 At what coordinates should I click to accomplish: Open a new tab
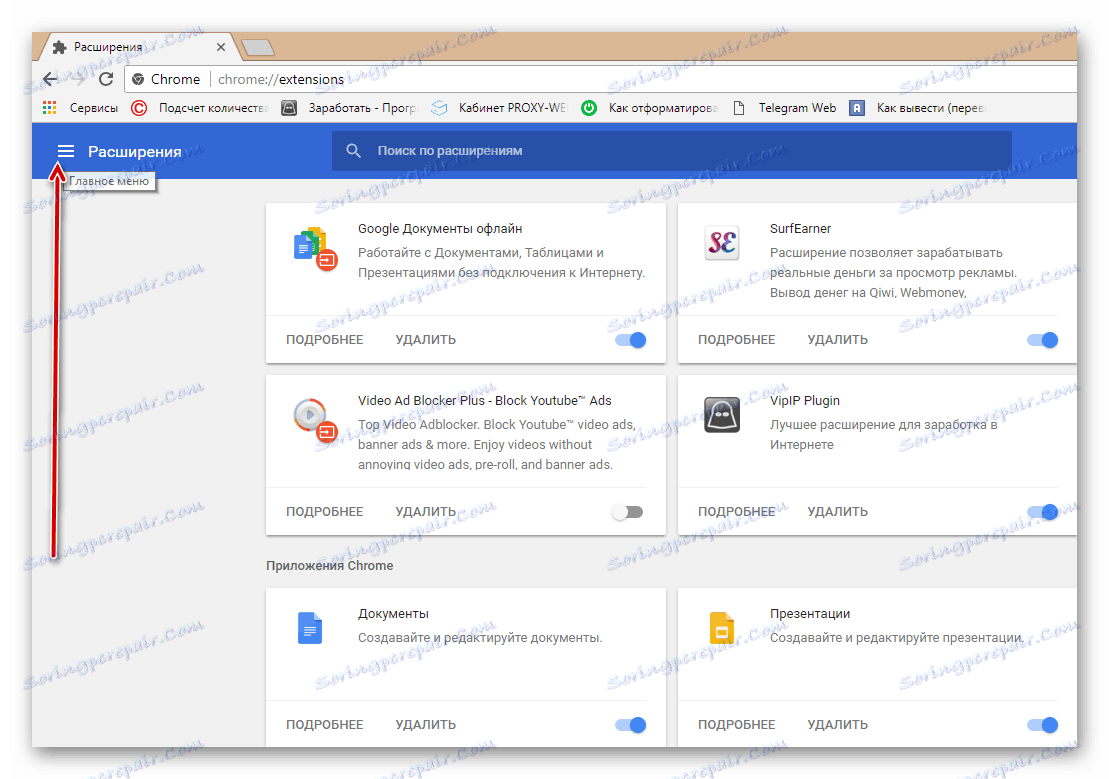tap(258, 47)
